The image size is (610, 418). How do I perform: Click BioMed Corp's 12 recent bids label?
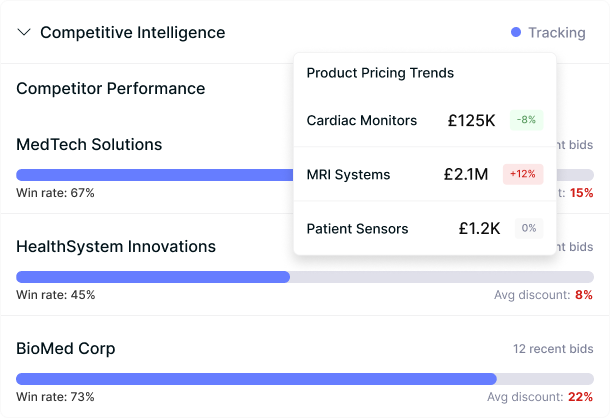coord(553,349)
